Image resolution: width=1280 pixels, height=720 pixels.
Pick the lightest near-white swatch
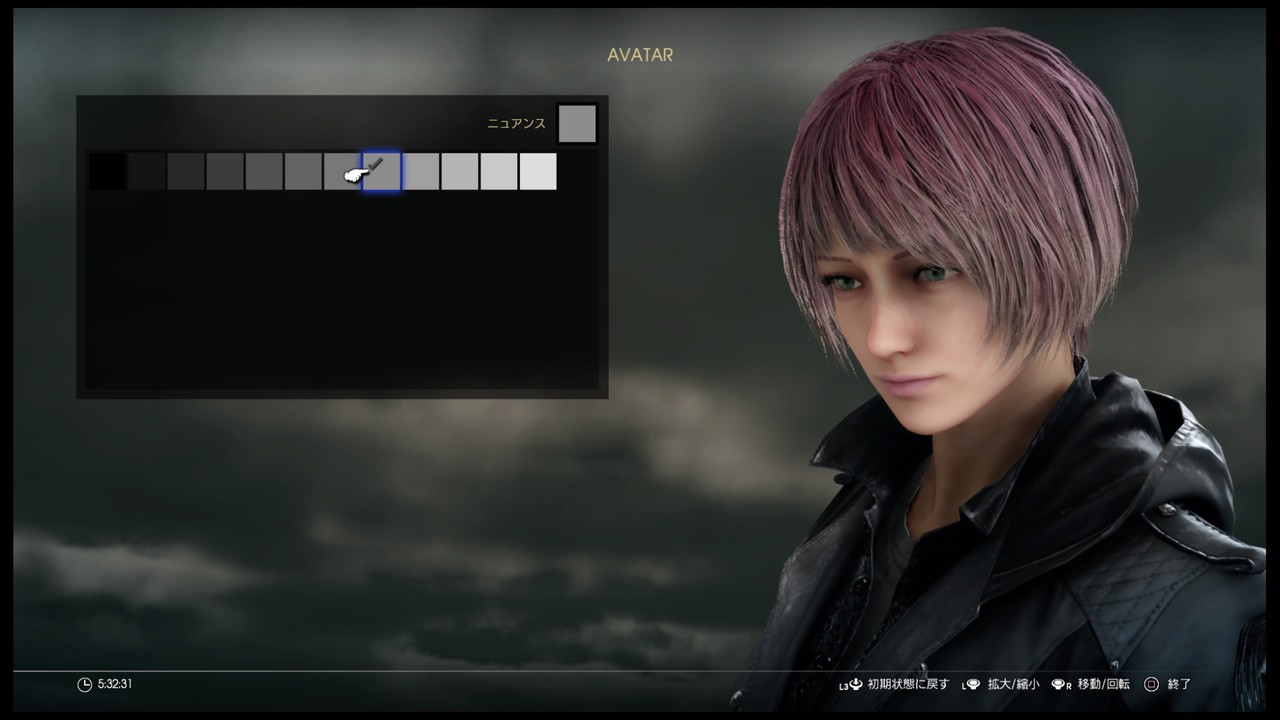(x=538, y=171)
